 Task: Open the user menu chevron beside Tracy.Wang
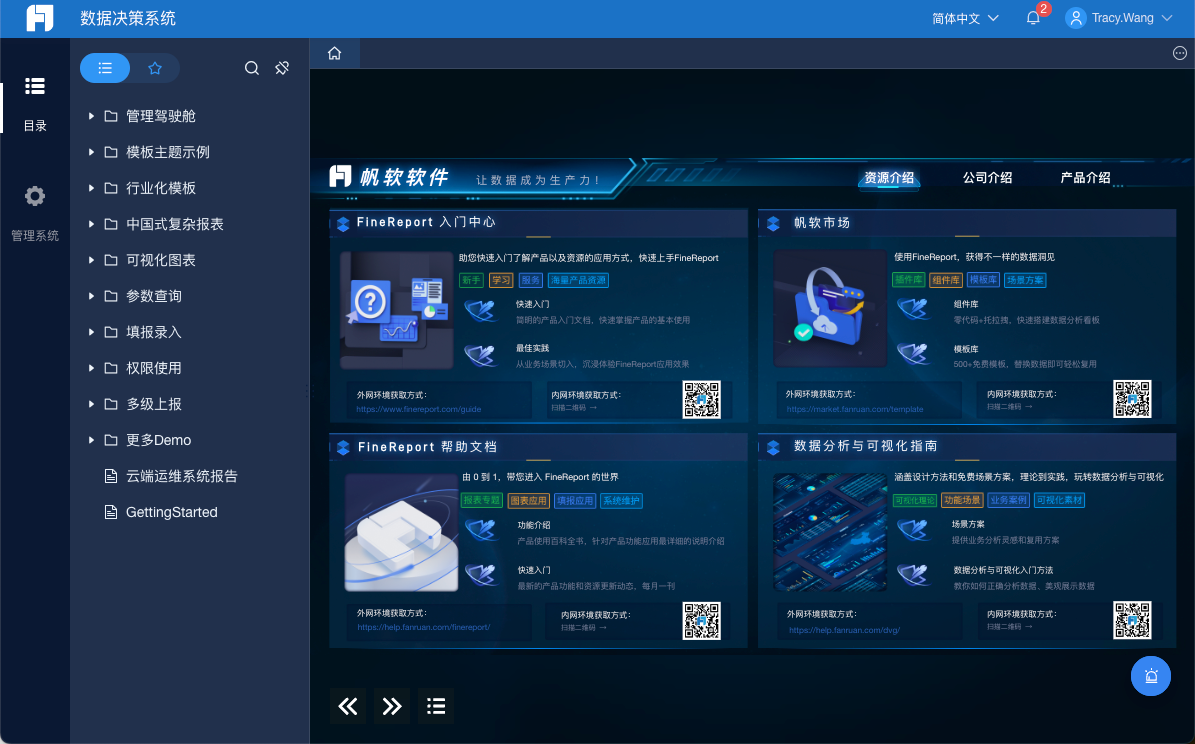pyautogui.click(x=1167, y=18)
